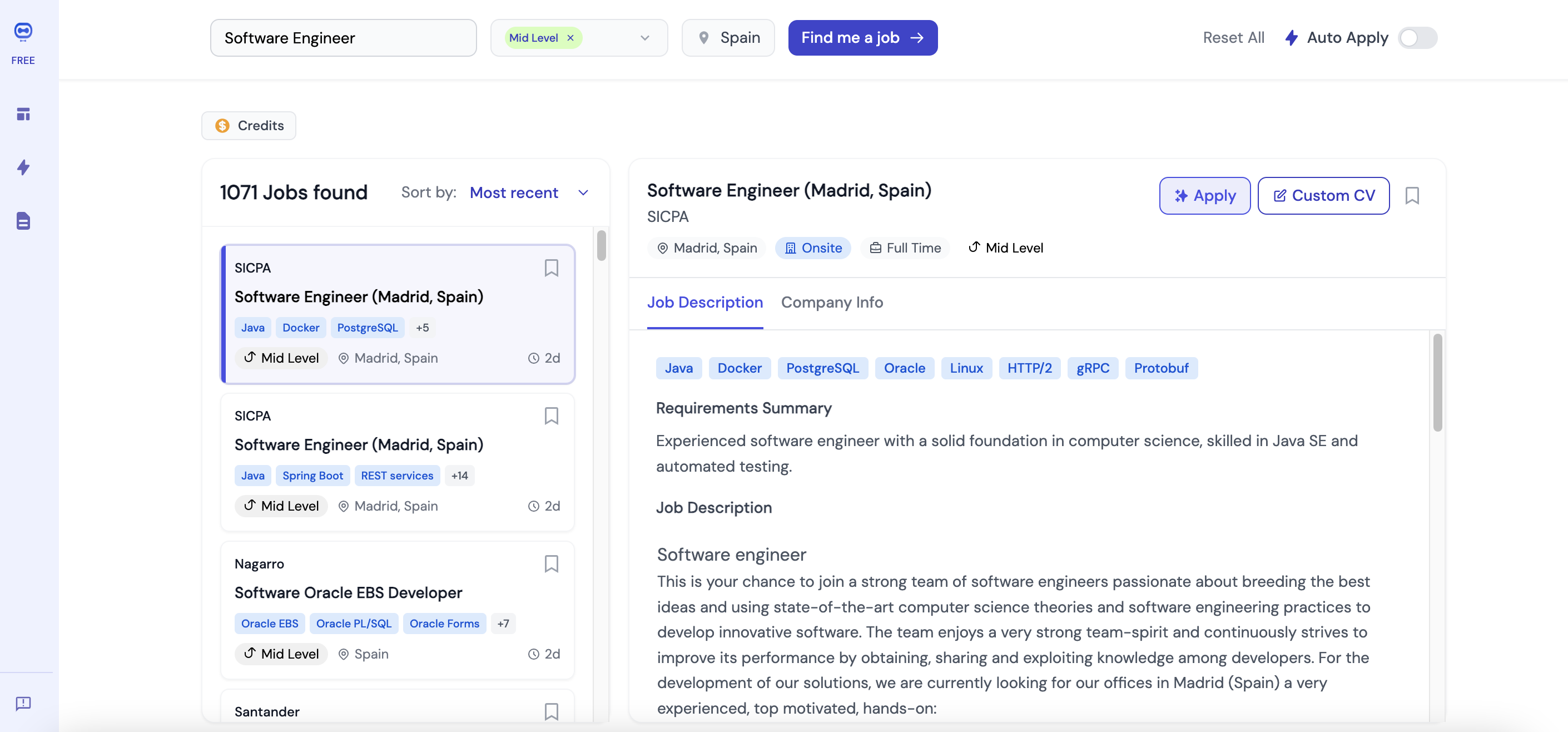
Task: Click the job description panel scrollbar
Action: click(x=1437, y=384)
